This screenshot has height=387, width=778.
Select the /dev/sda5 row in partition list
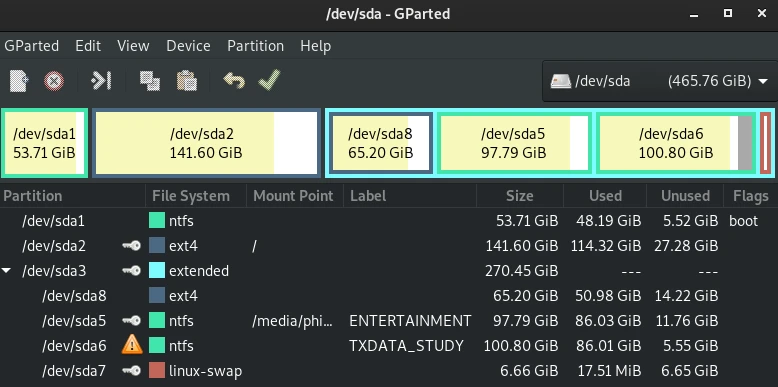tap(389, 321)
